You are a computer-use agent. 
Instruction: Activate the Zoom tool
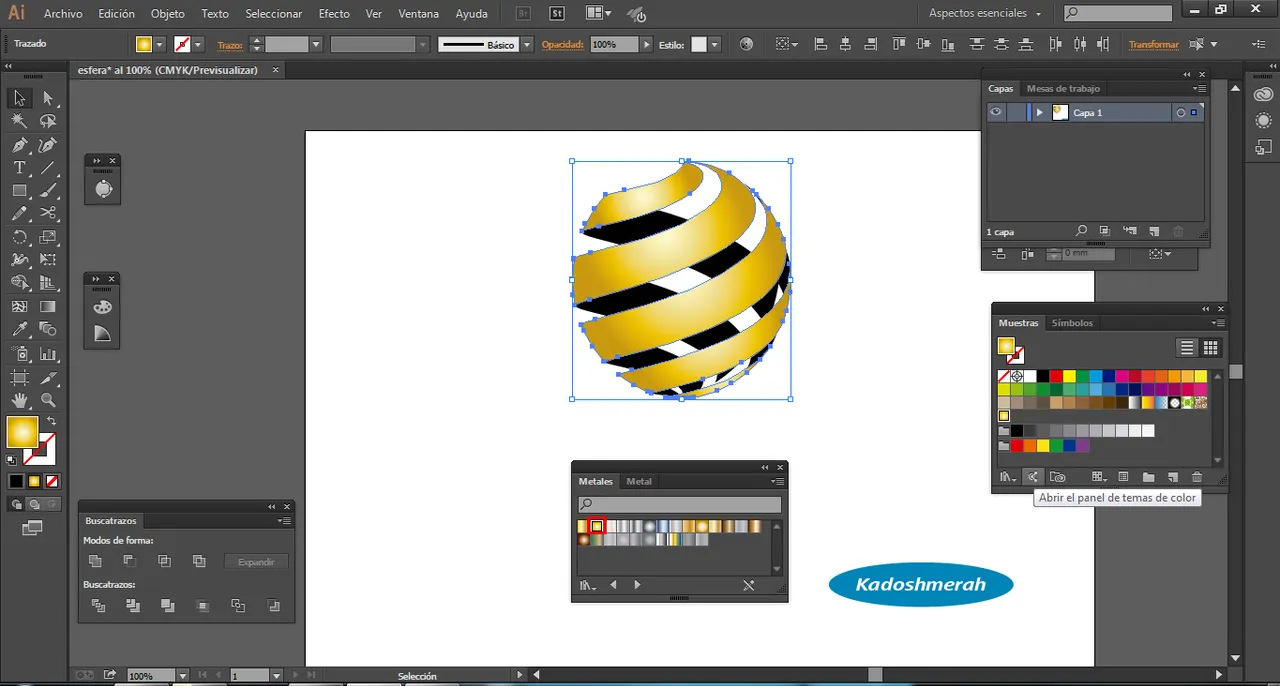[x=48, y=400]
